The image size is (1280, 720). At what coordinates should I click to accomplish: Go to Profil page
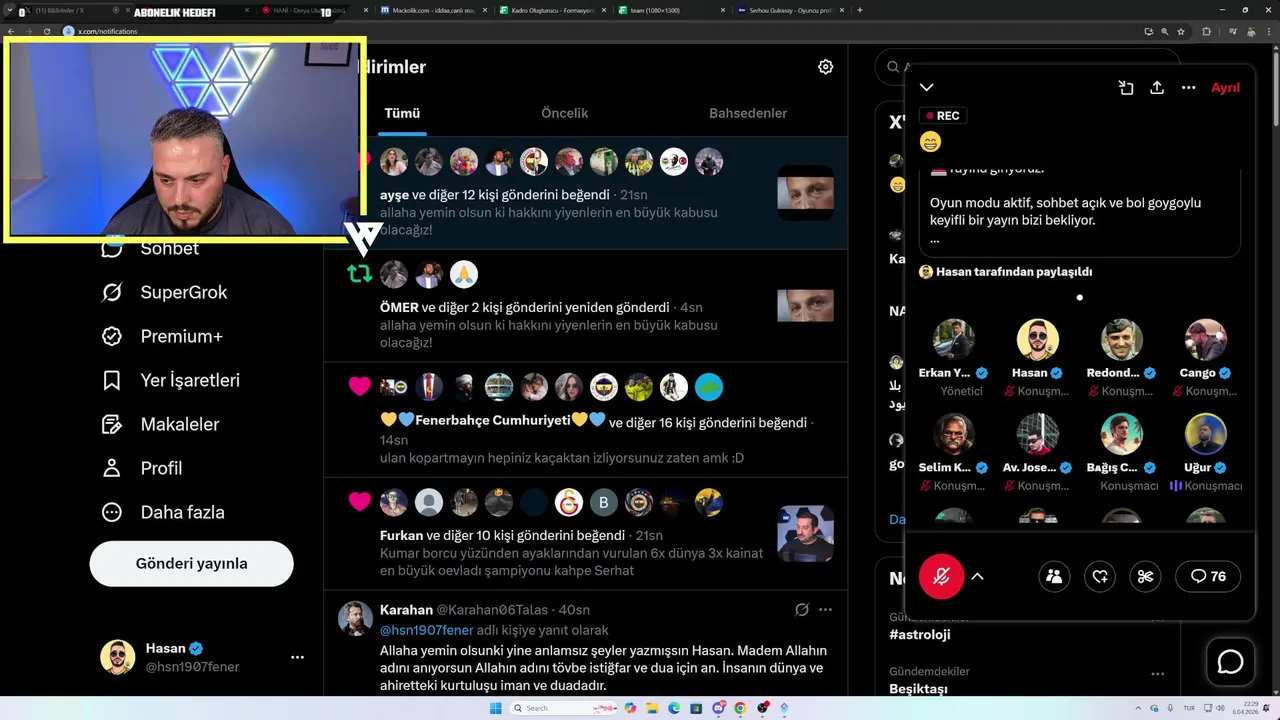(x=142, y=468)
